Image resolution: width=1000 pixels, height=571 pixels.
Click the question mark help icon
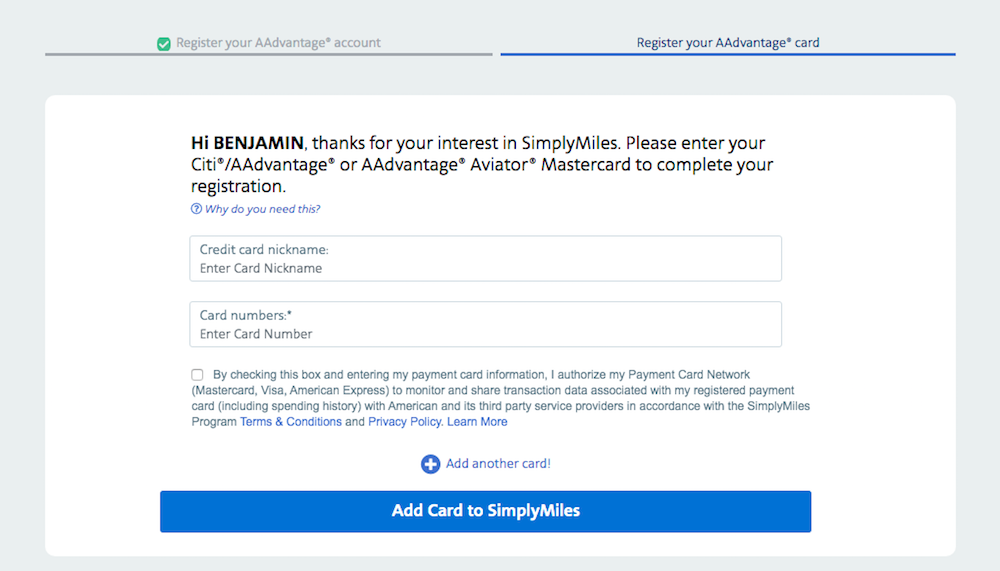(x=196, y=209)
